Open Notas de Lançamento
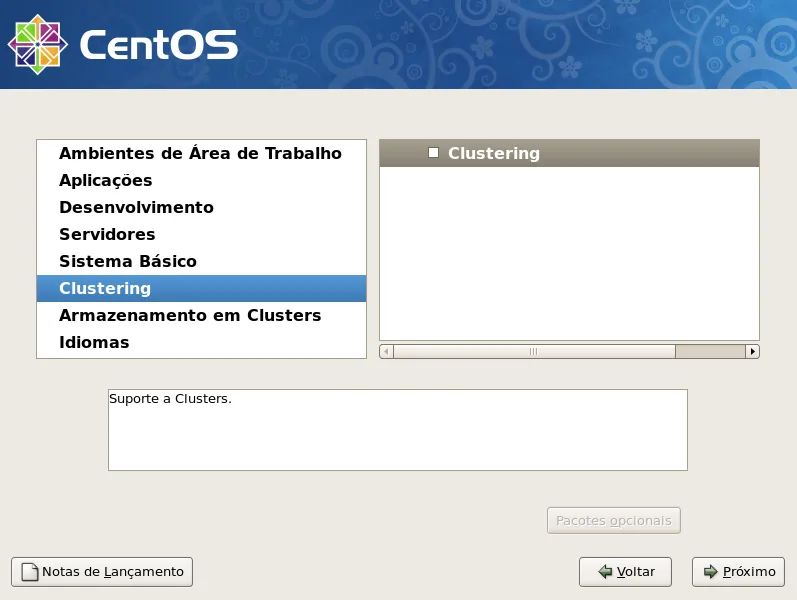The image size is (797, 600). pyautogui.click(x=102, y=572)
